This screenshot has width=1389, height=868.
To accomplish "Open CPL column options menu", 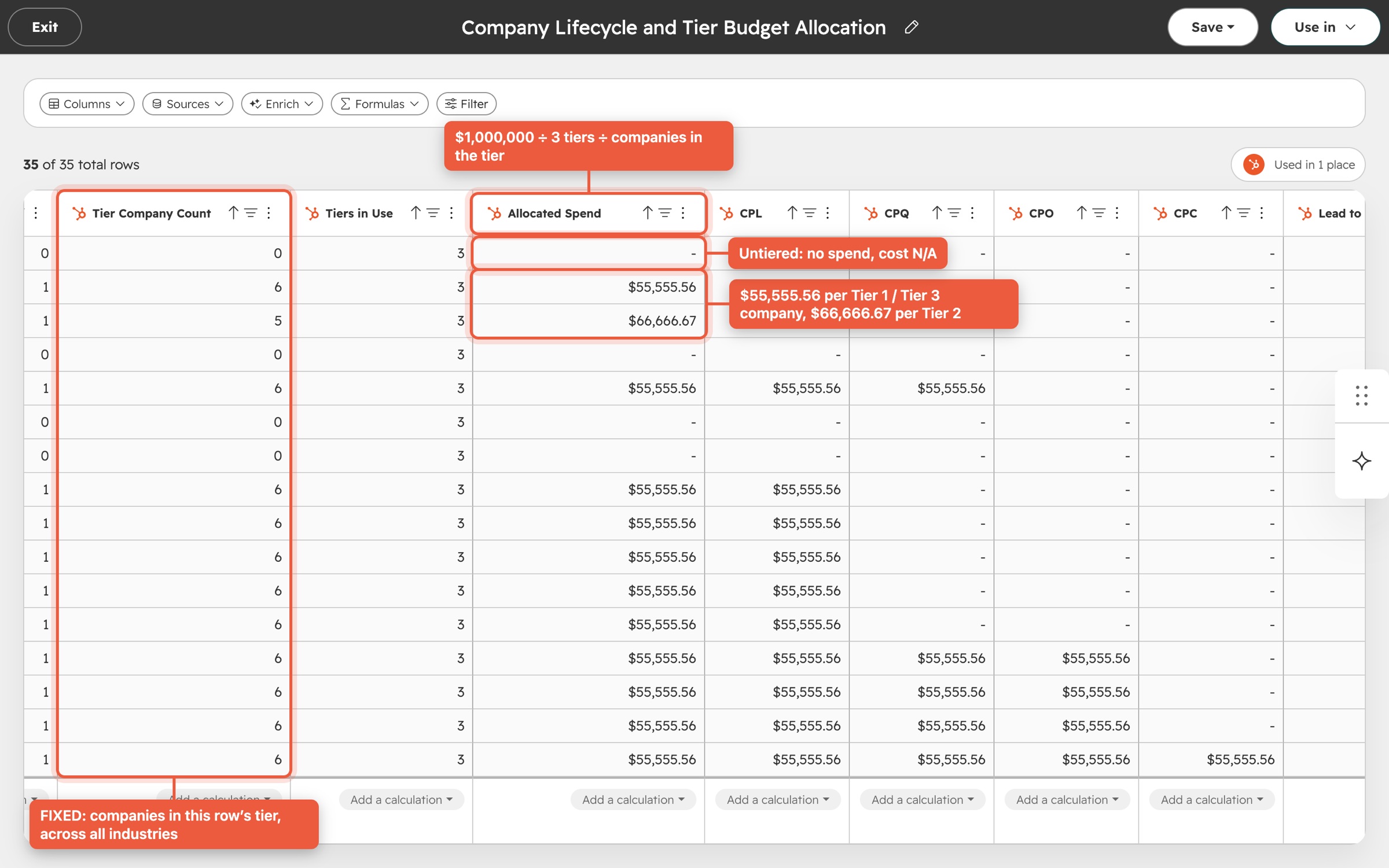I will 828,213.
